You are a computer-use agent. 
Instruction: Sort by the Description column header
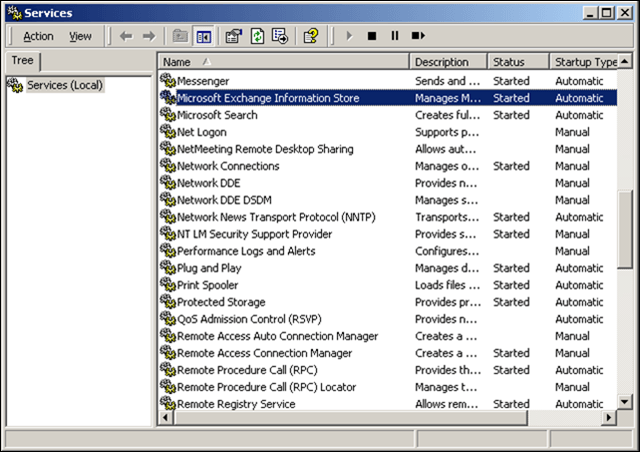(x=448, y=62)
